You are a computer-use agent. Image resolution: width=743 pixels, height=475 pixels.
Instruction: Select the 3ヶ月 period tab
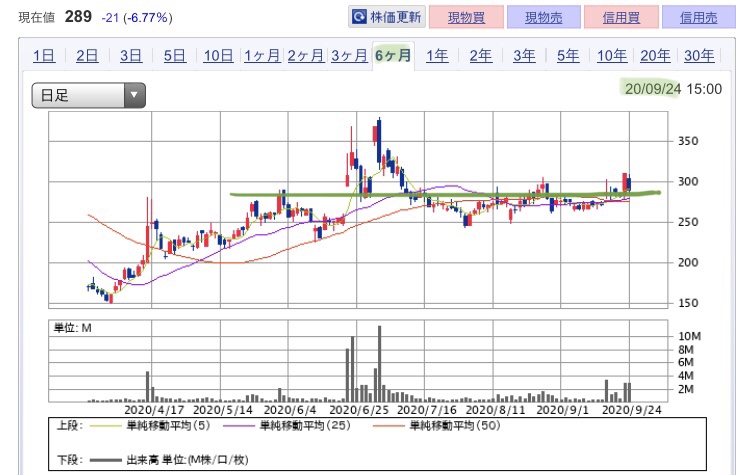tap(349, 56)
